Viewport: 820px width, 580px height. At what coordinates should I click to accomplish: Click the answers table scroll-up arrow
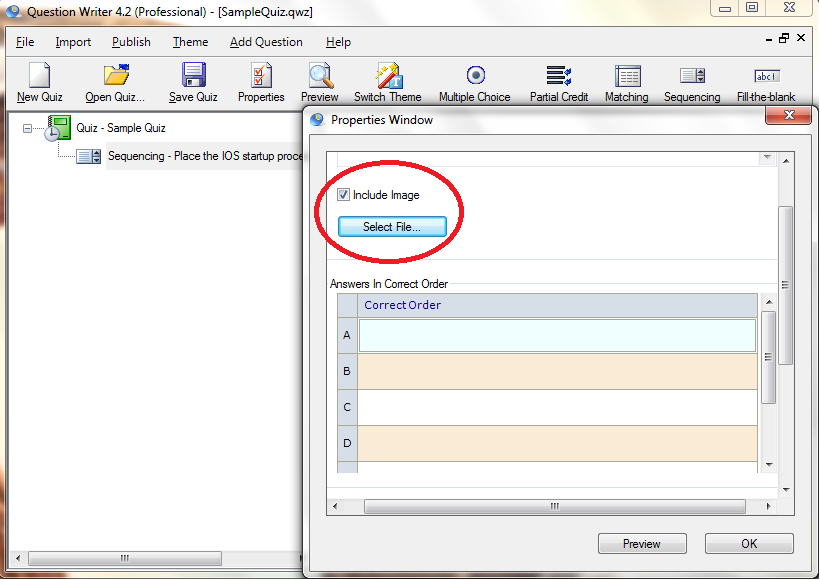coord(769,302)
